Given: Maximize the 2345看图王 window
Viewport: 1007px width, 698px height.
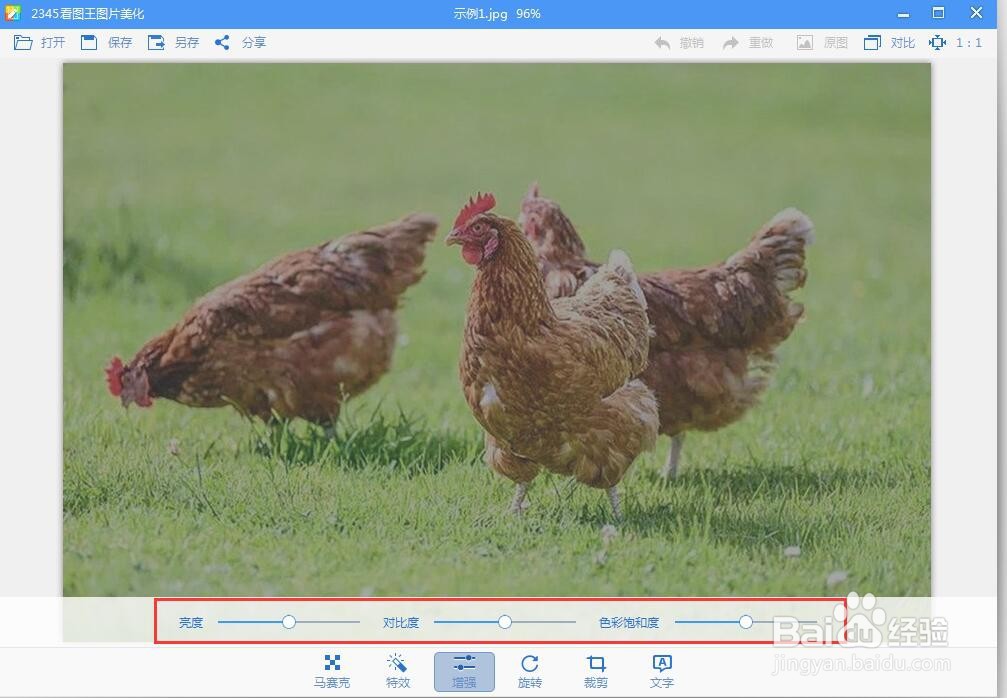Looking at the screenshot, I should pyautogui.click(x=938, y=13).
